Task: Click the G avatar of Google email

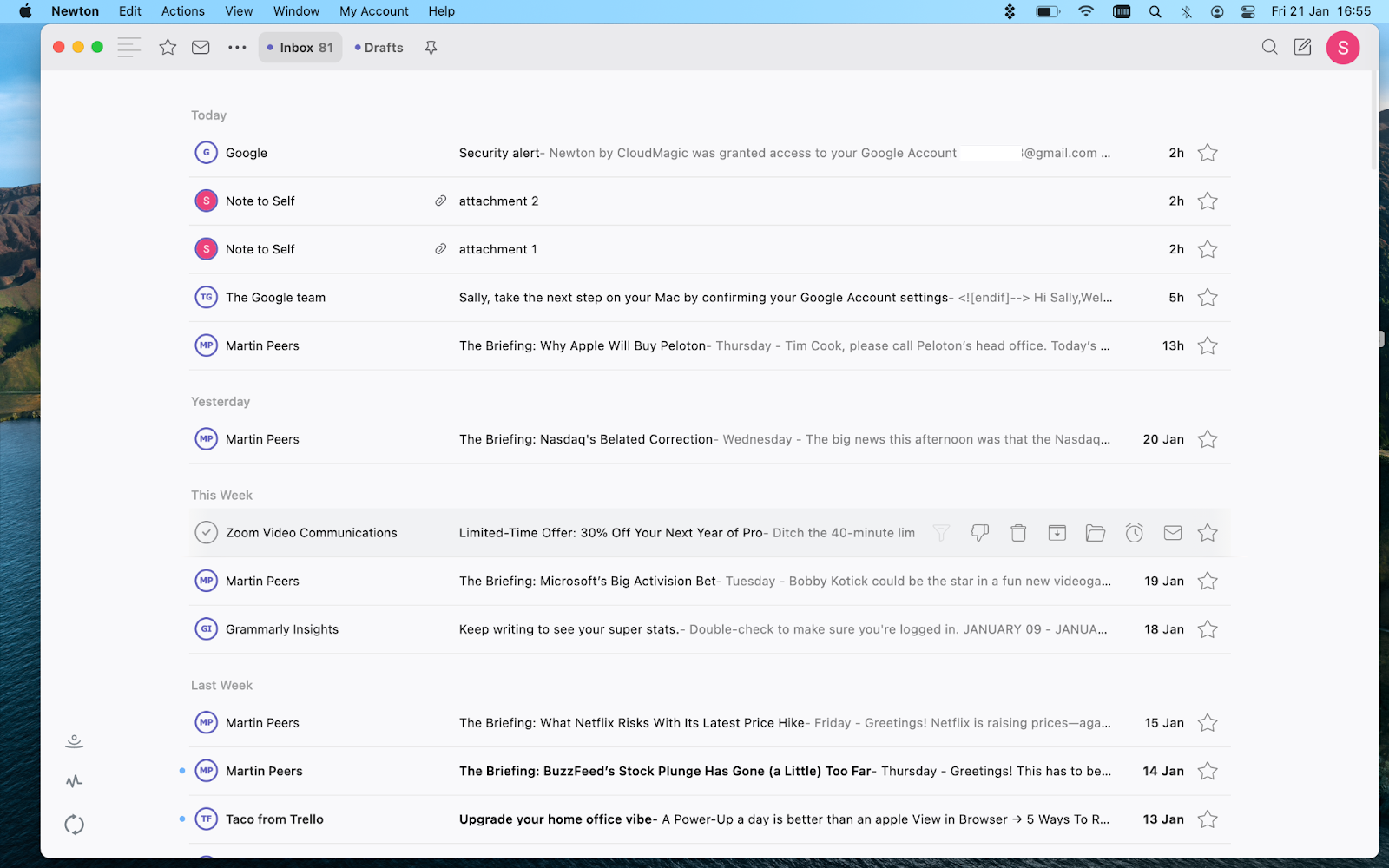Action: [x=206, y=153]
